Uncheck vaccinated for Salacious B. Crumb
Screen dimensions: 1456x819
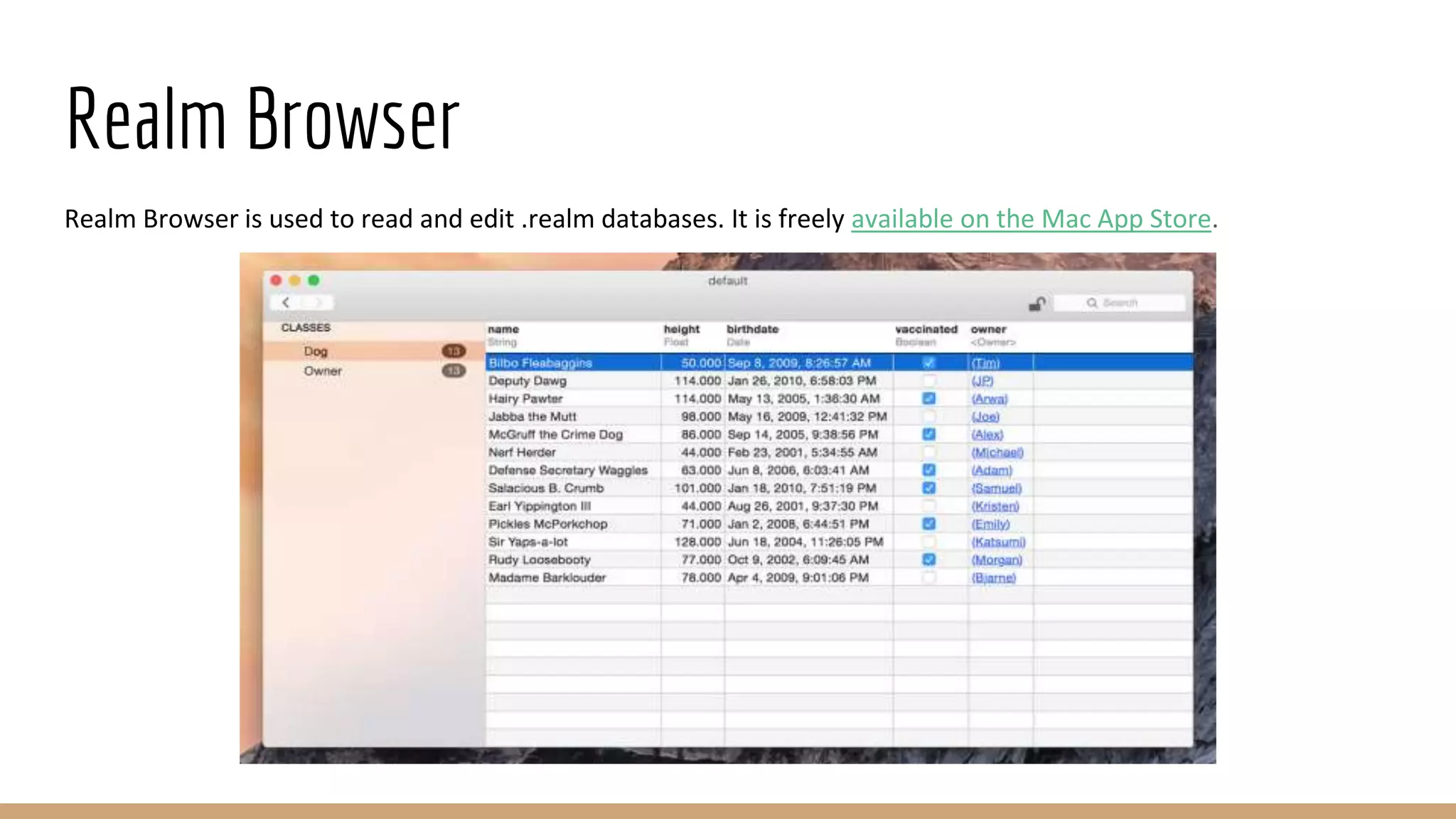tap(928, 488)
